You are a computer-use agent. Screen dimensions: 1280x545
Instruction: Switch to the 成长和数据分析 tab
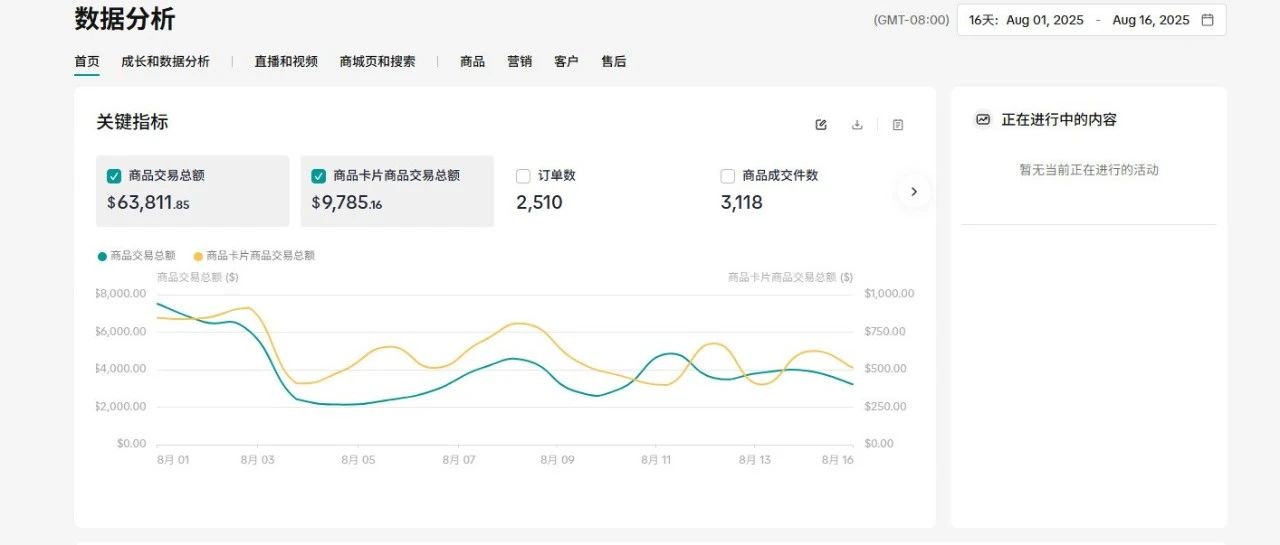pyautogui.click(x=165, y=62)
